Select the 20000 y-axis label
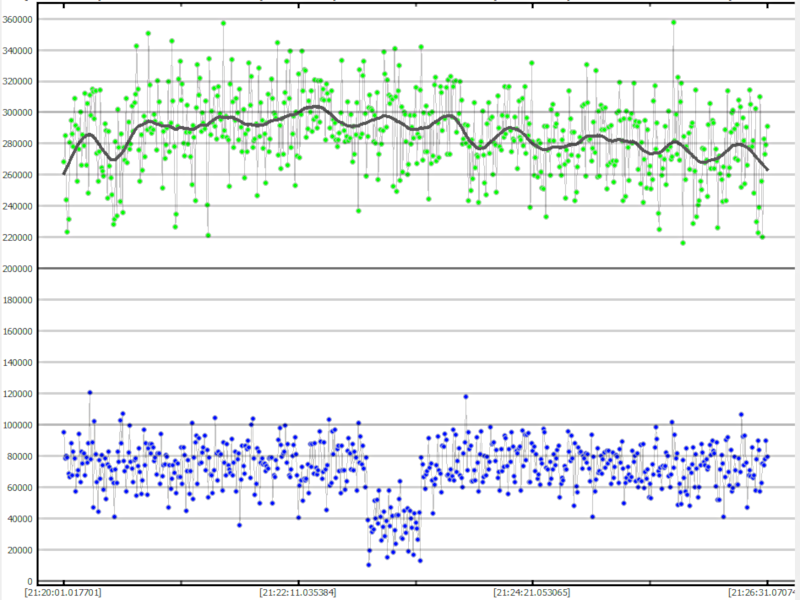This screenshot has width=800, height=600. click(x=20, y=550)
